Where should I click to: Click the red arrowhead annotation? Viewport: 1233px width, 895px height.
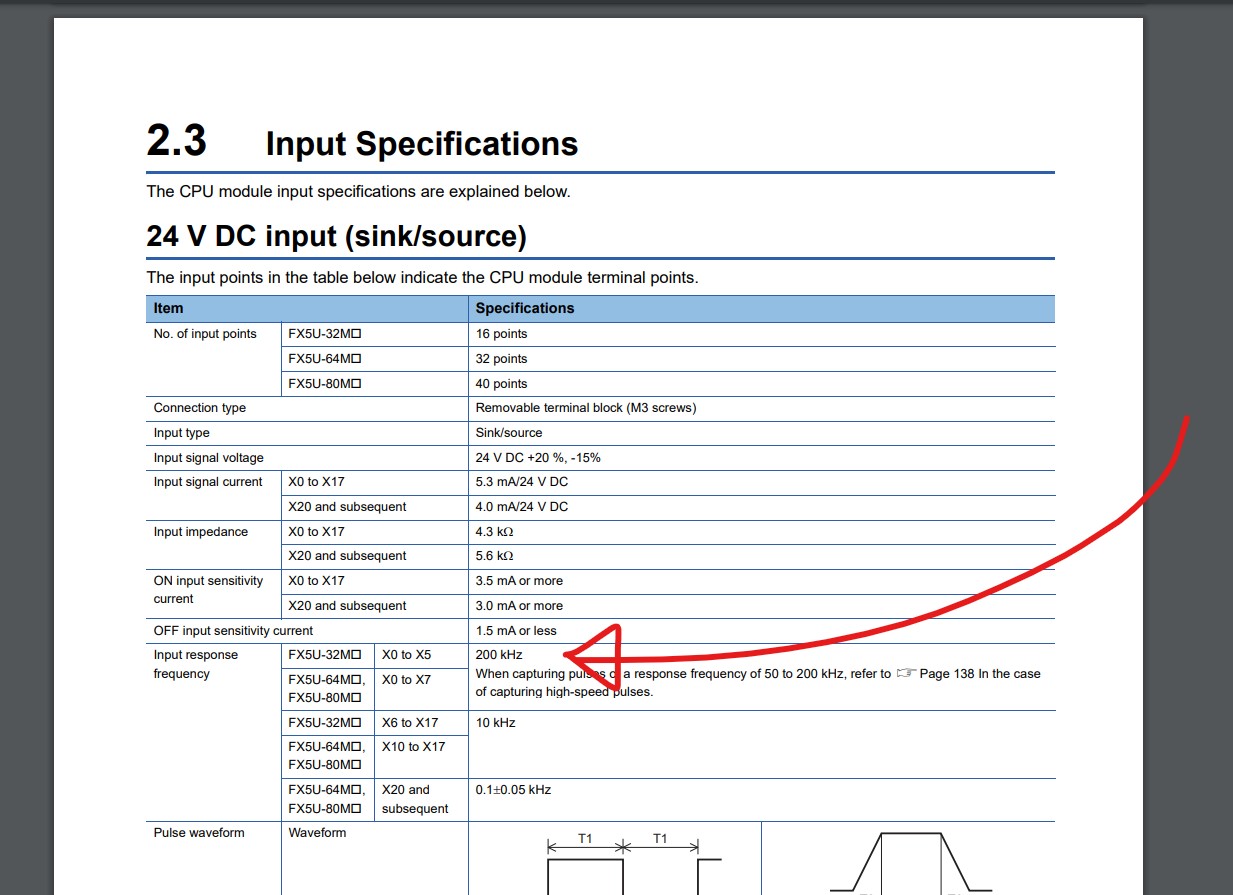coord(596,657)
